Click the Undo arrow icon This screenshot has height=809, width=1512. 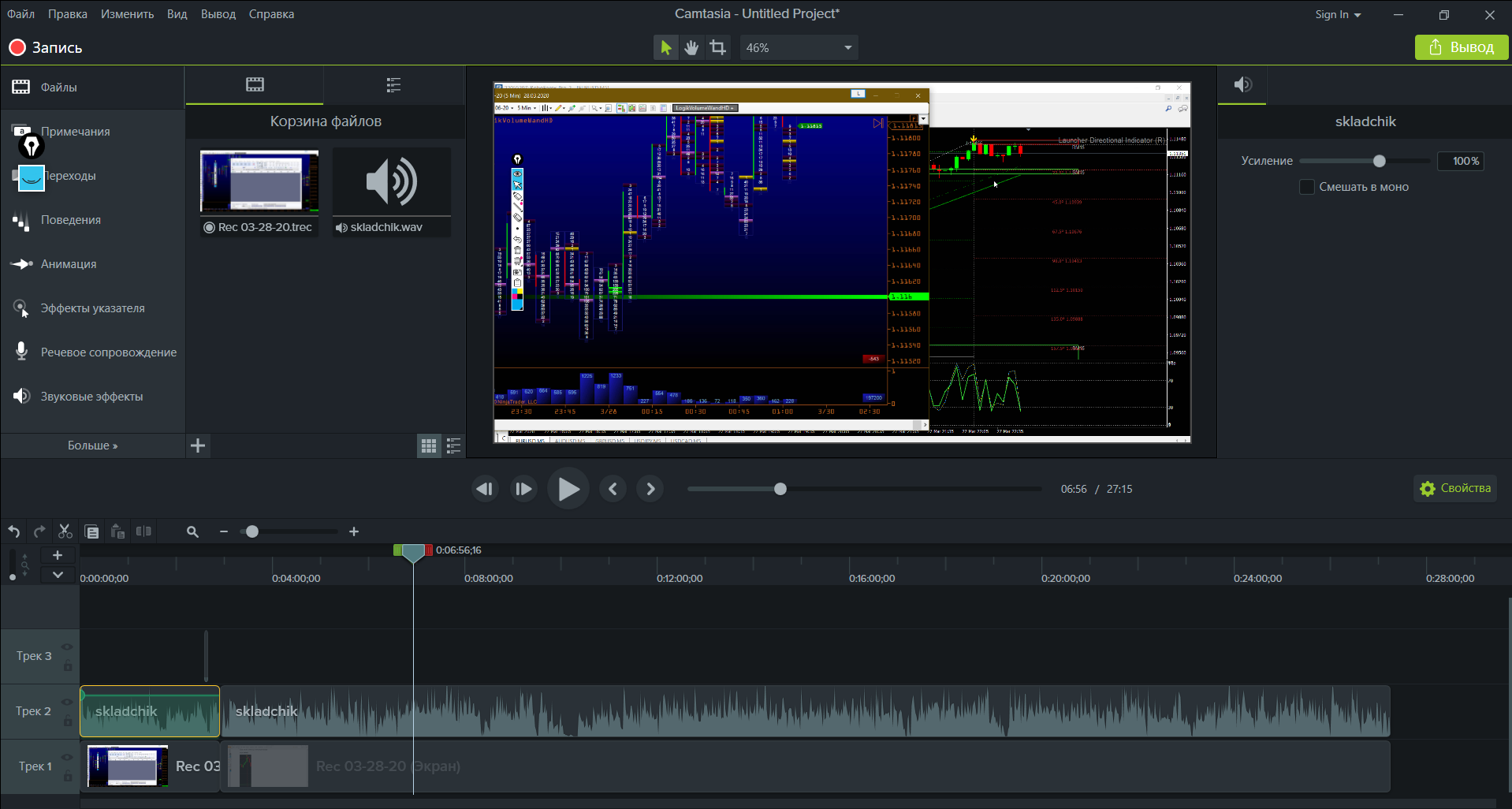pos(14,531)
